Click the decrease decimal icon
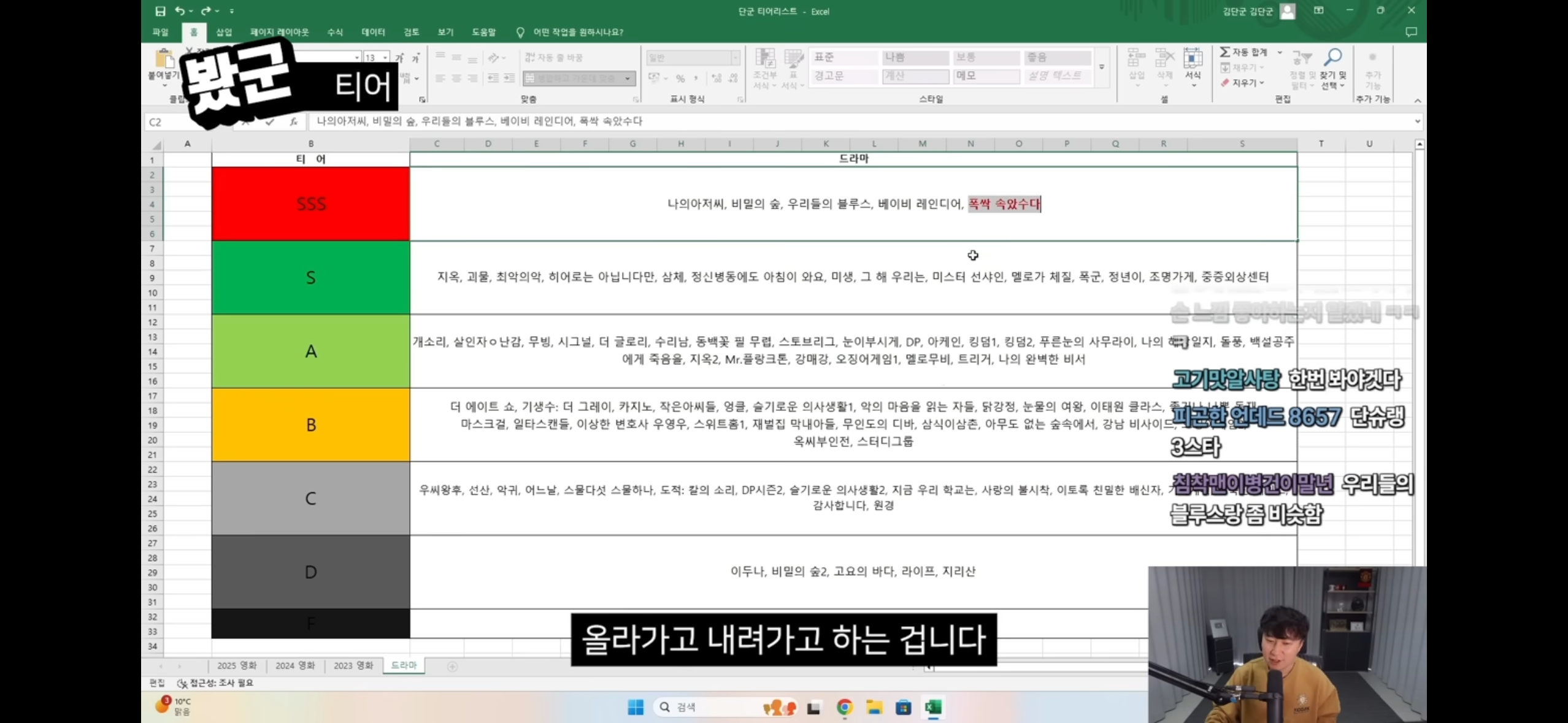Screen dimensions: 1568x723 pos(733,78)
